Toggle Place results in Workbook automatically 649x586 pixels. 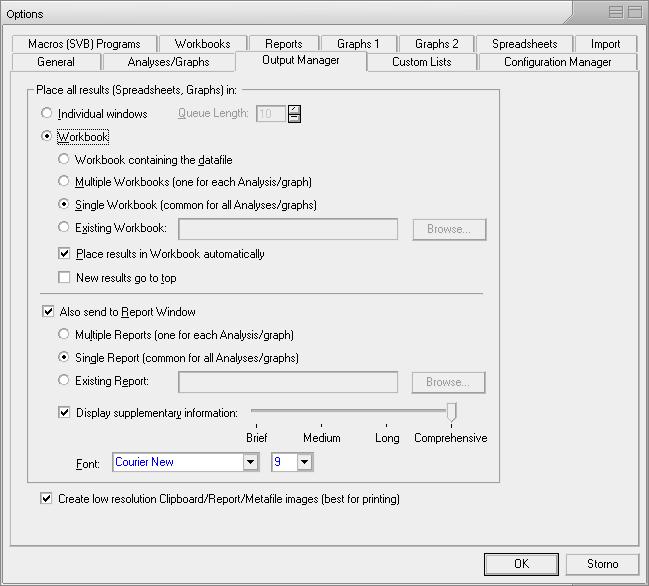point(64,253)
